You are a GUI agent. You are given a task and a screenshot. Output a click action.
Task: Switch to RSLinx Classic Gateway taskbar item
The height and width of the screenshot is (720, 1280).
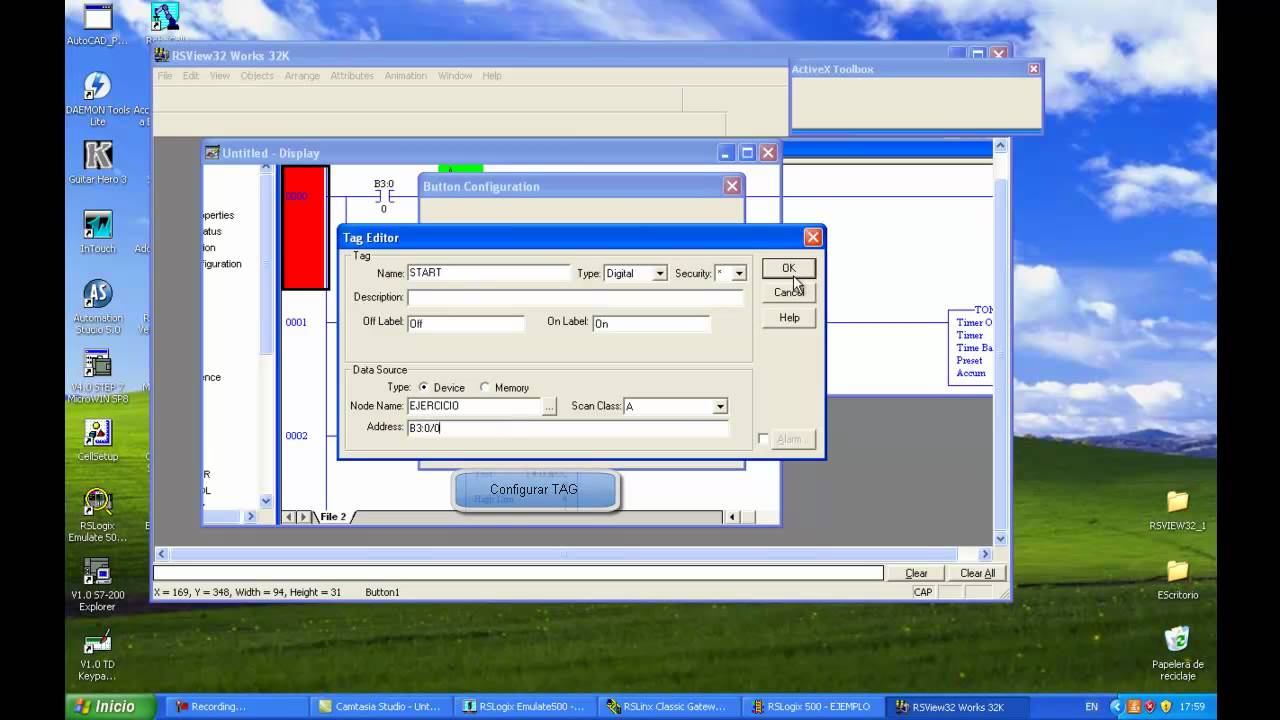668,706
